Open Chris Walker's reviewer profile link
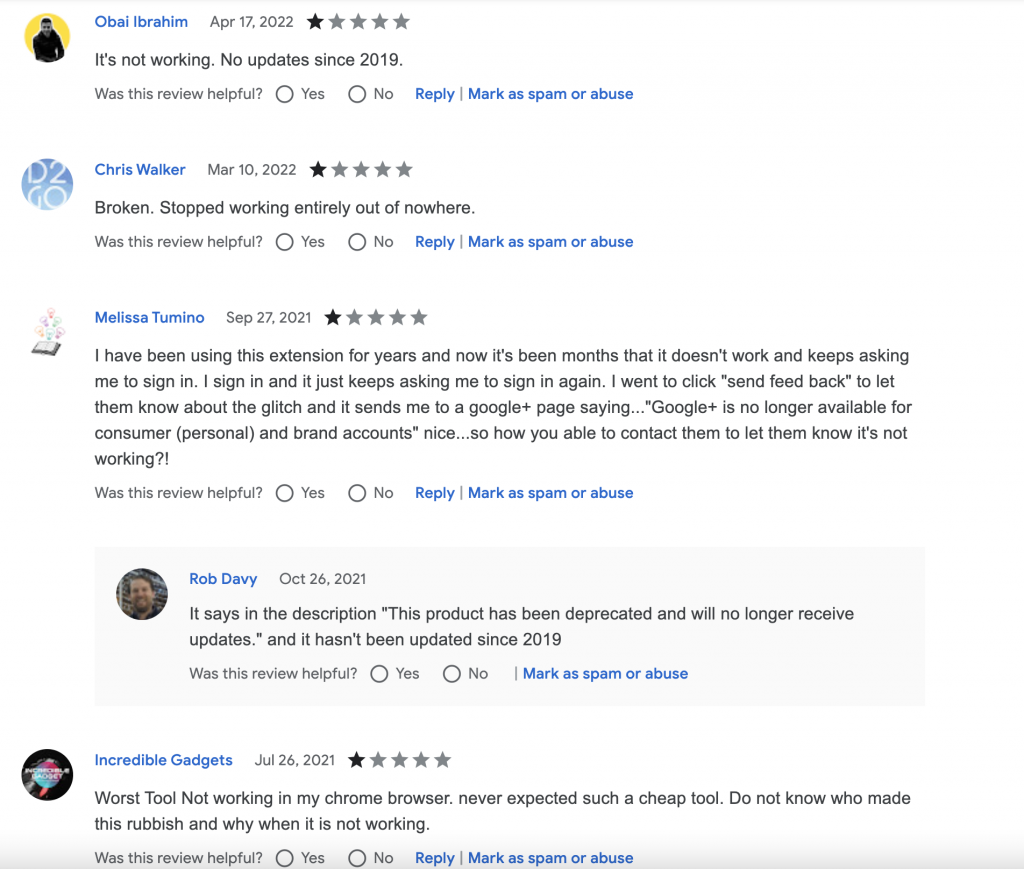 coord(139,169)
